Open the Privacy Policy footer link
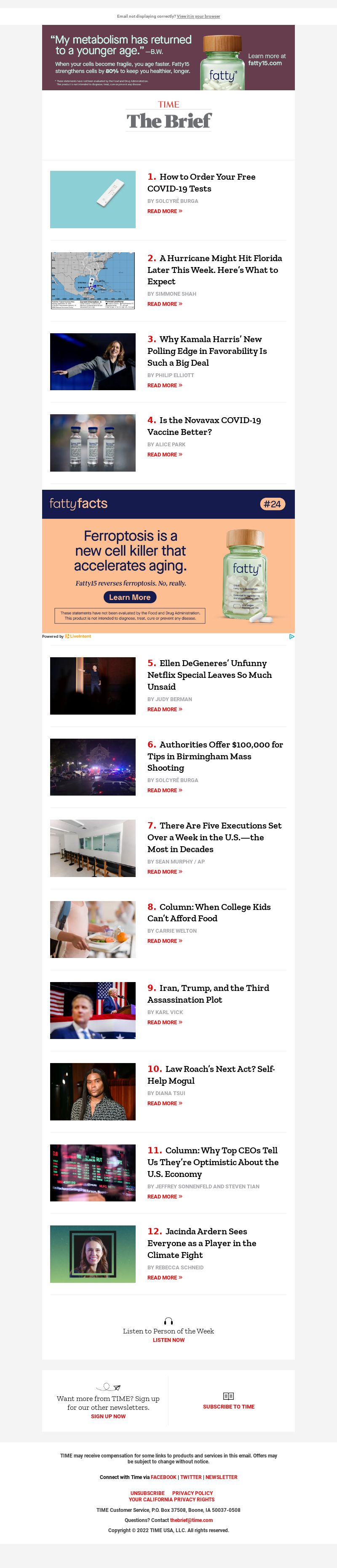This screenshot has width=337, height=1568. [192, 1493]
